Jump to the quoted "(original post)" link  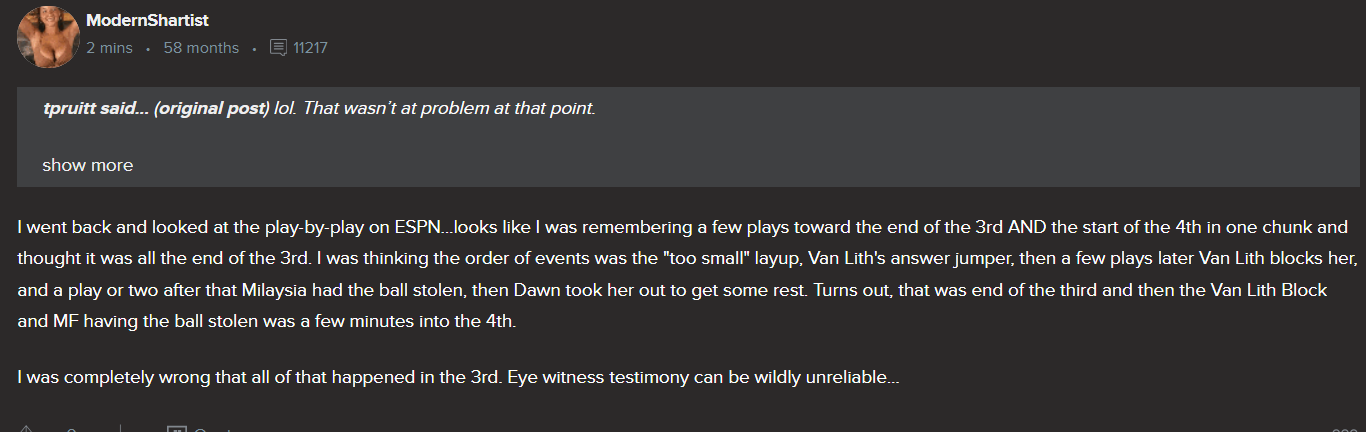point(211,108)
